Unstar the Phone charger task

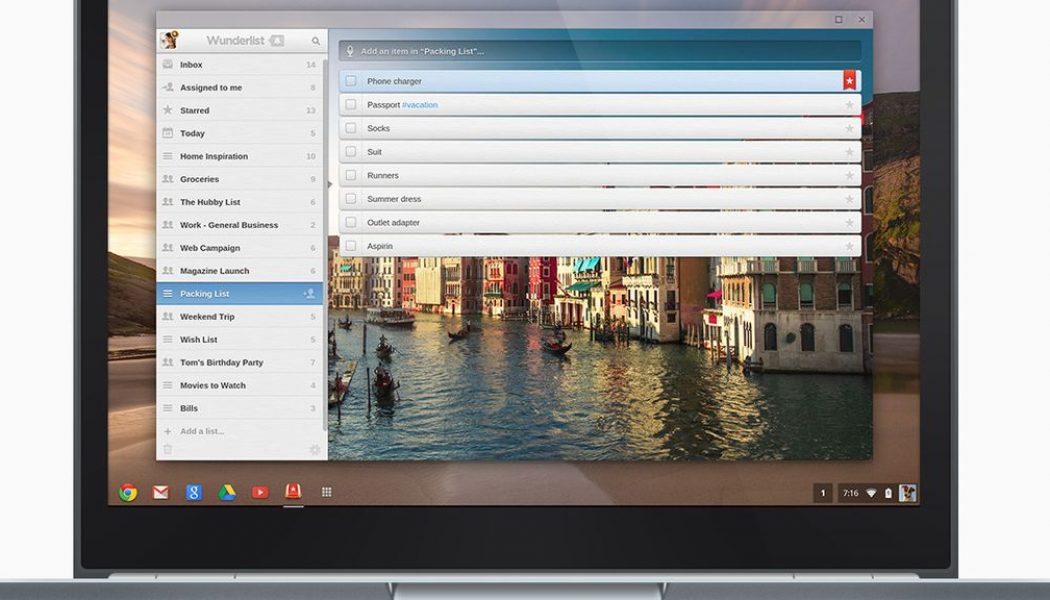[848, 81]
